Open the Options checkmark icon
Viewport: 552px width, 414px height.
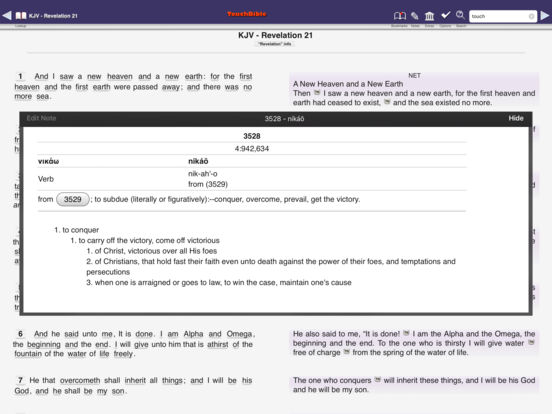446,15
